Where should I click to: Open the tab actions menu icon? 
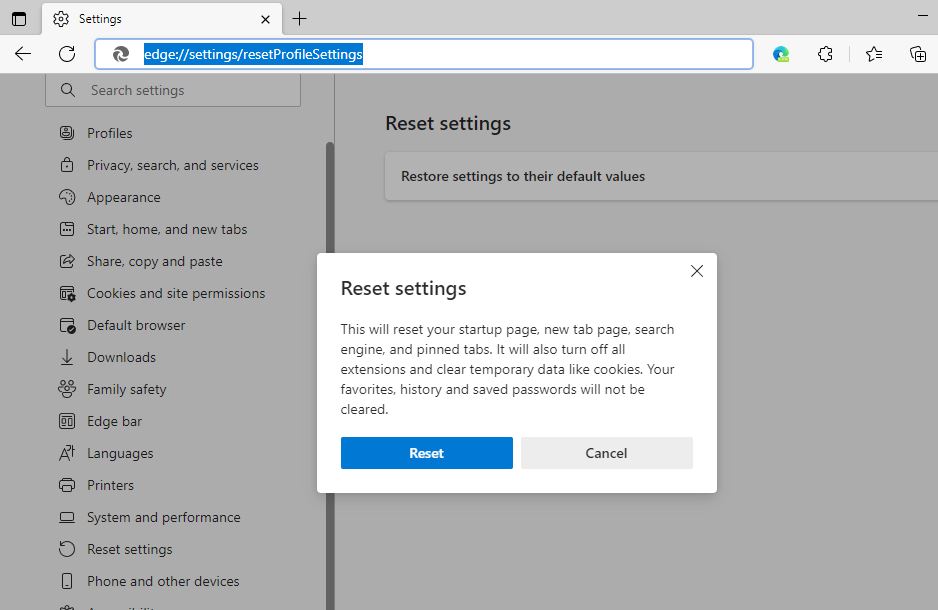click(x=19, y=19)
